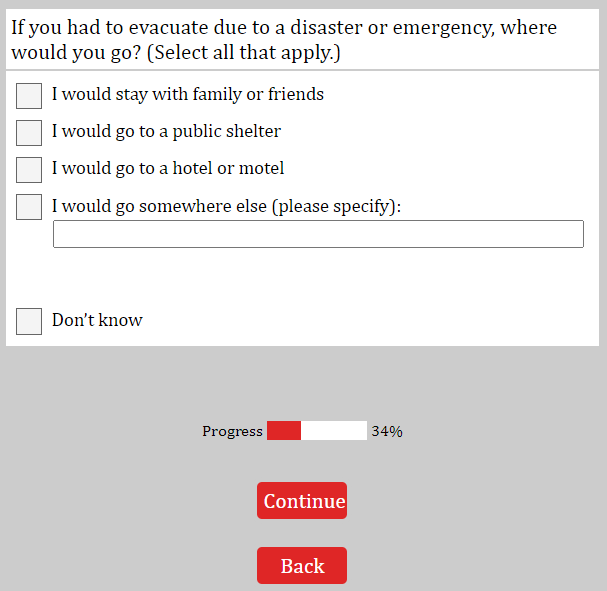
Task: Enable the 'somewhere else' checkbox
Action: click(x=29, y=207)
